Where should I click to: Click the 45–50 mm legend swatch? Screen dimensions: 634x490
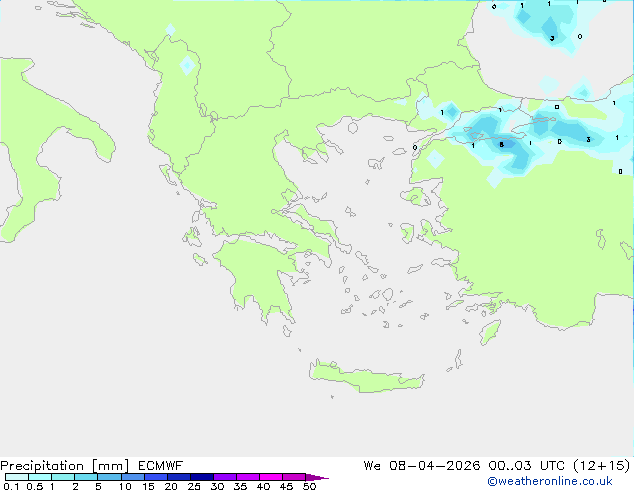(x=294, y=477)
